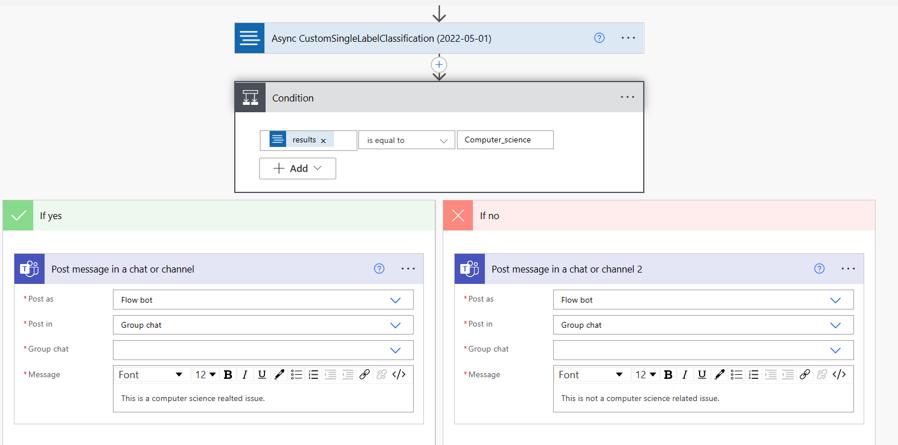
Task: Click remove link icon in If no editor
Action: pos(821,375)
